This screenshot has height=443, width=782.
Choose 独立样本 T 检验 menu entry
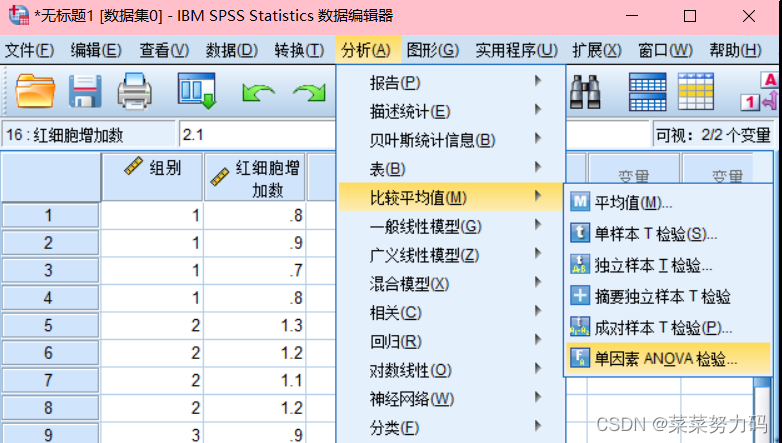(653, 265)
